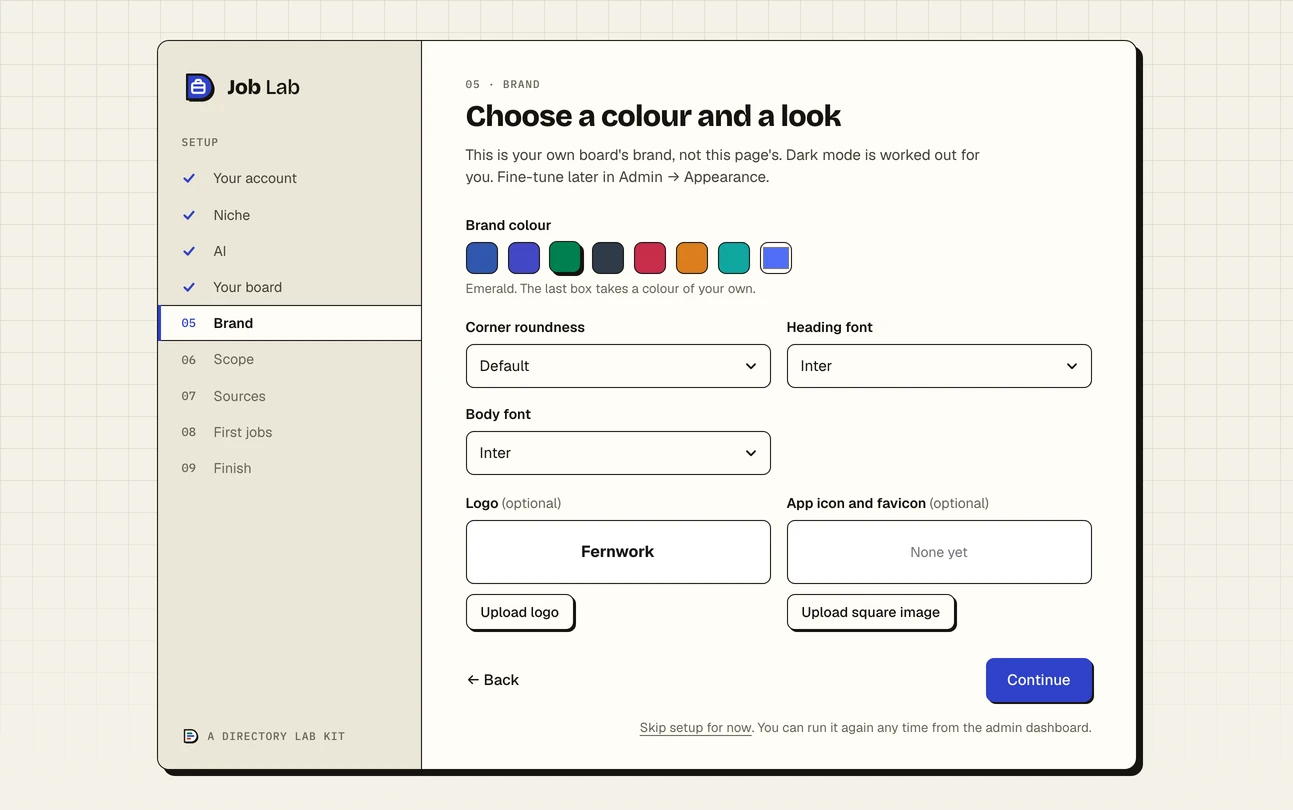
Task: Click the Job Lab briefcase logo icon
Action: coord(199,87)
